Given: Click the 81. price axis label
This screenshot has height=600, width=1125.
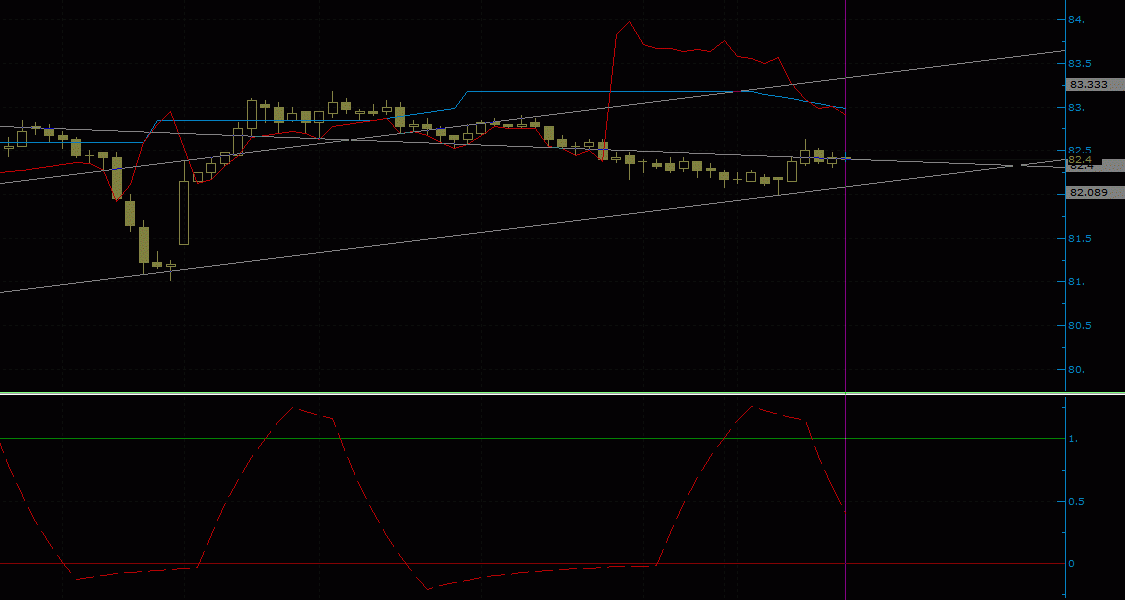Looking at the screenshot, I should tap(1077, 282).
